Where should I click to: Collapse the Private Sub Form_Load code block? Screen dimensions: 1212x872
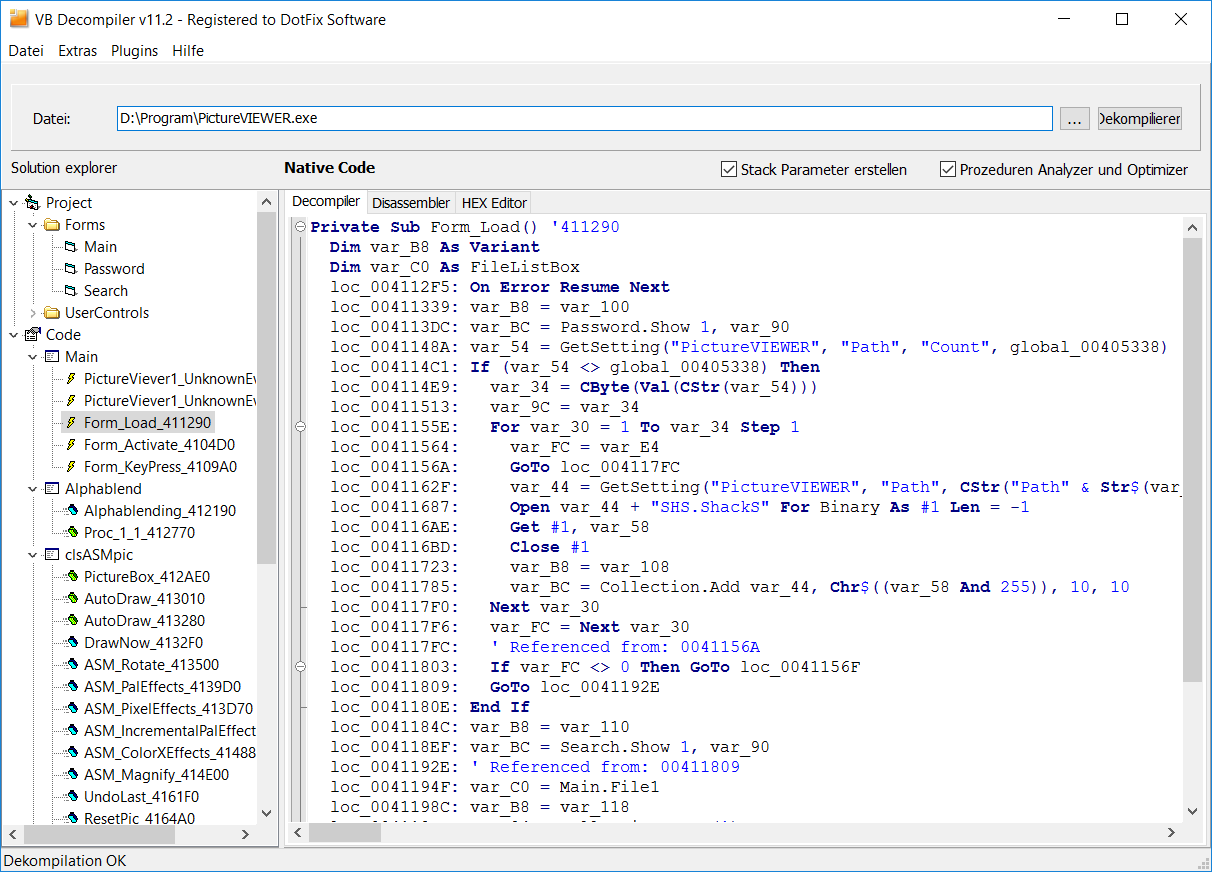(x=300, y=227)
